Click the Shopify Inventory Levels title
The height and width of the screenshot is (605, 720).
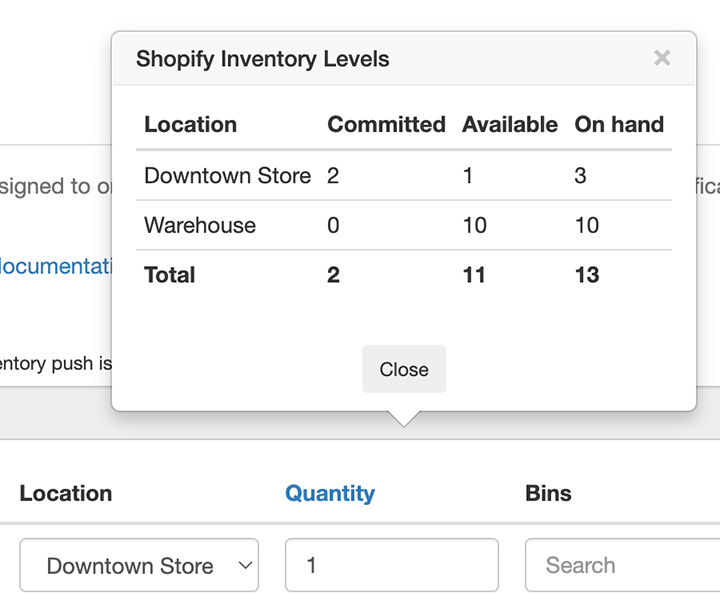(x=263, y=59)
